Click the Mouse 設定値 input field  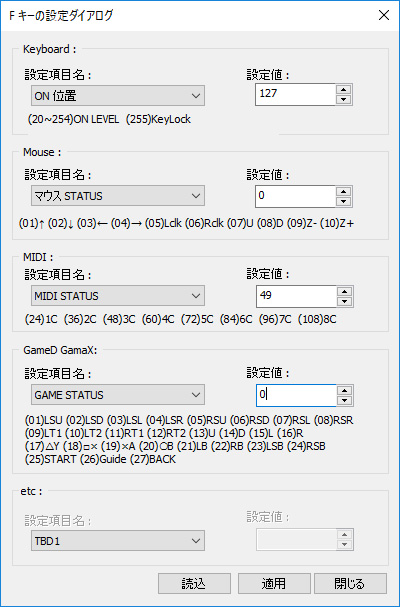pos(295,196)
